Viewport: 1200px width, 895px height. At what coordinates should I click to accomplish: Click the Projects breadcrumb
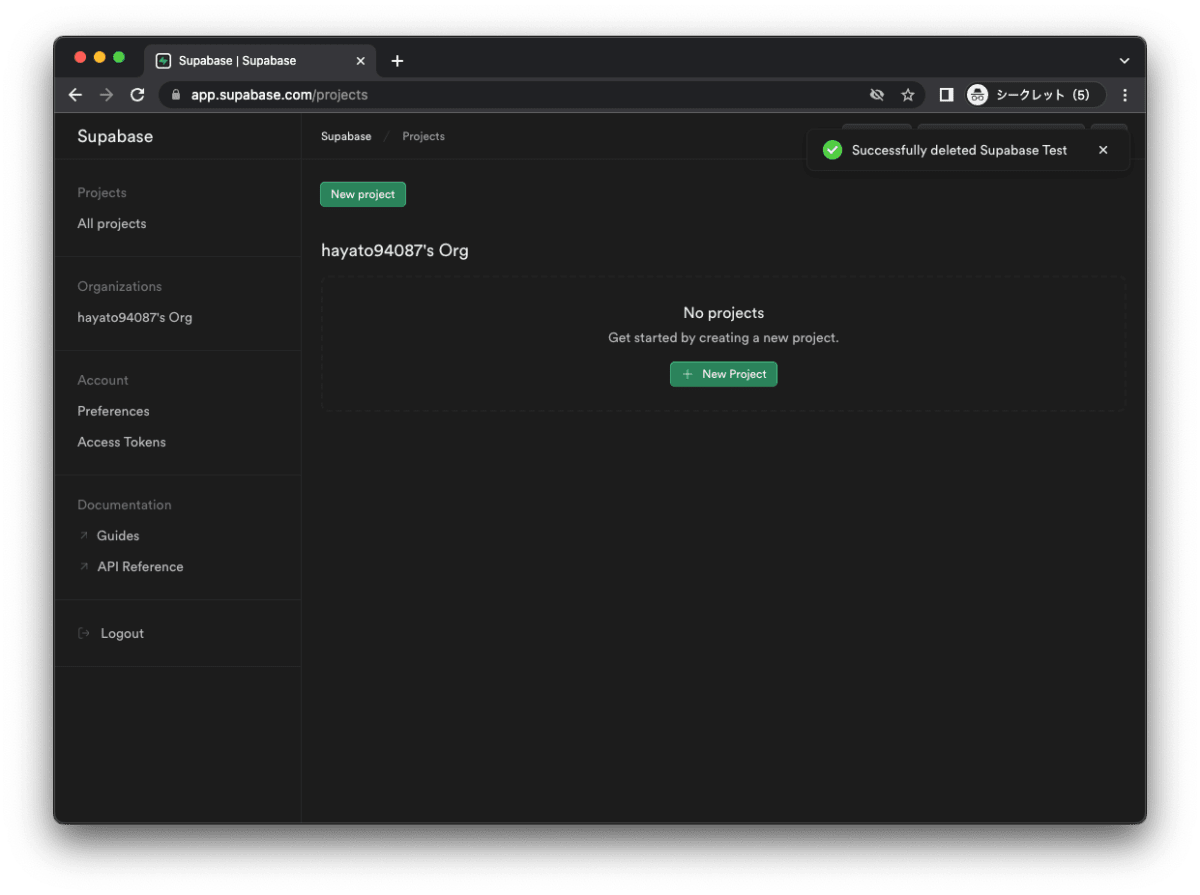(424, 136)
